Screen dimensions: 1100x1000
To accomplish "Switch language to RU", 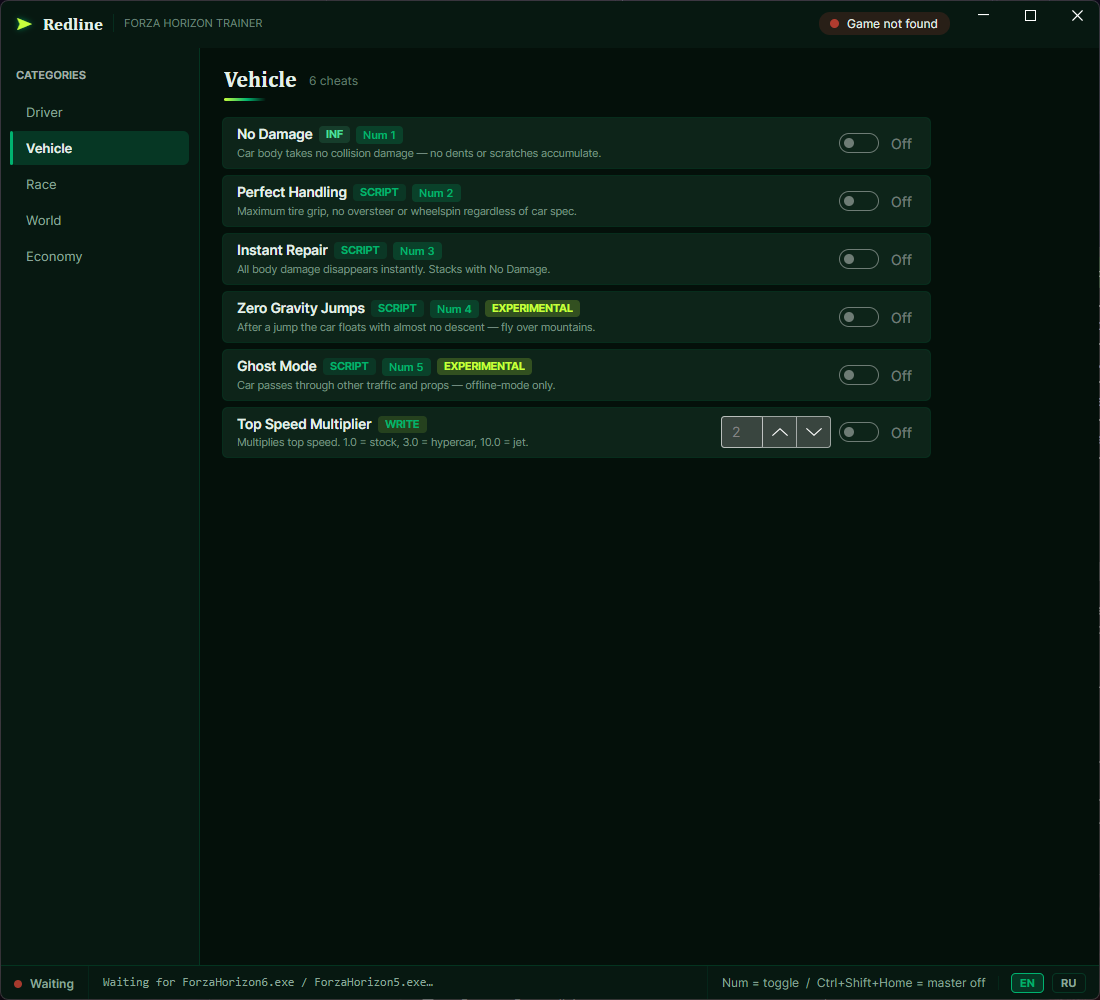I will [1068, 983].
